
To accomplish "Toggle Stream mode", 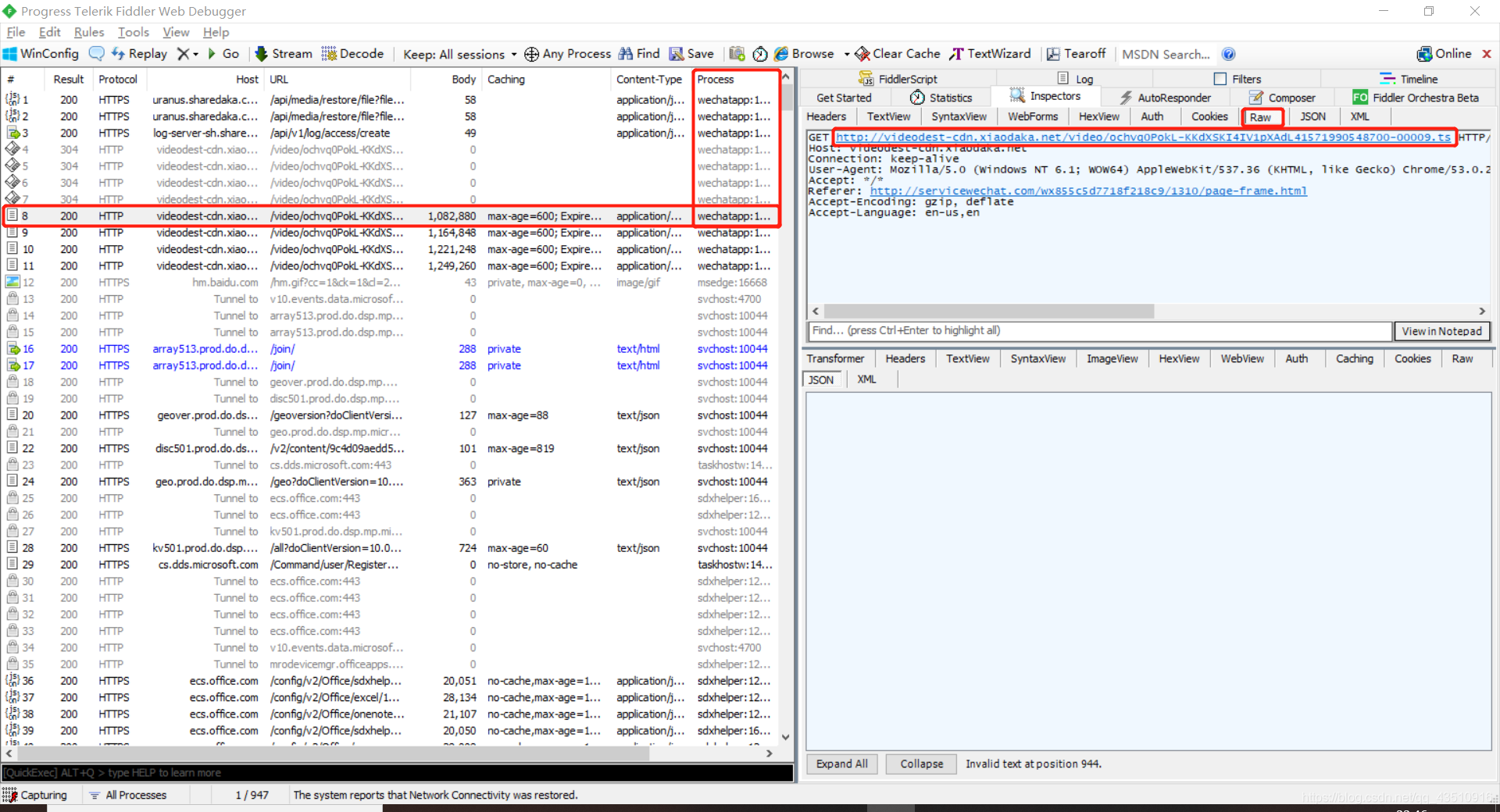I will click(284, 54).
